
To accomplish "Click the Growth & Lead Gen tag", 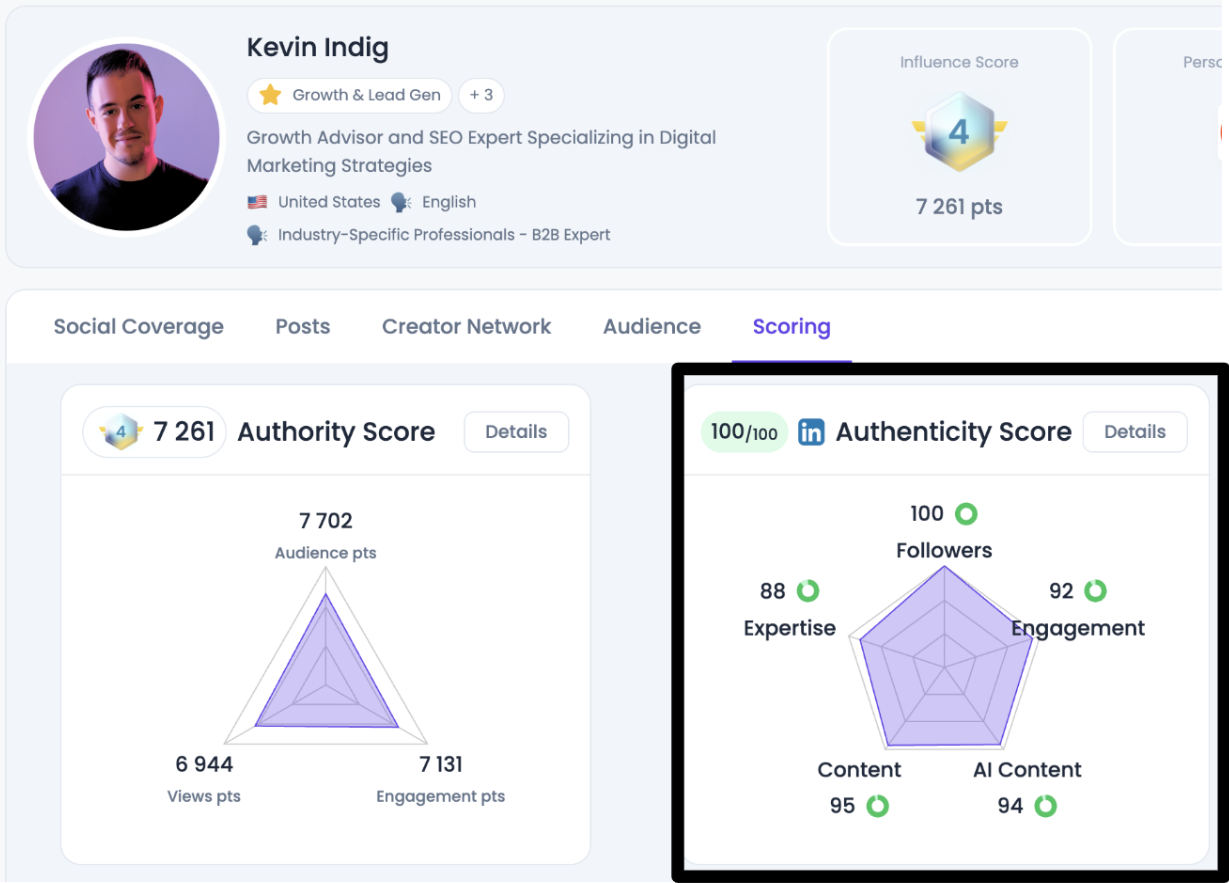I will (x=350, y=95).
